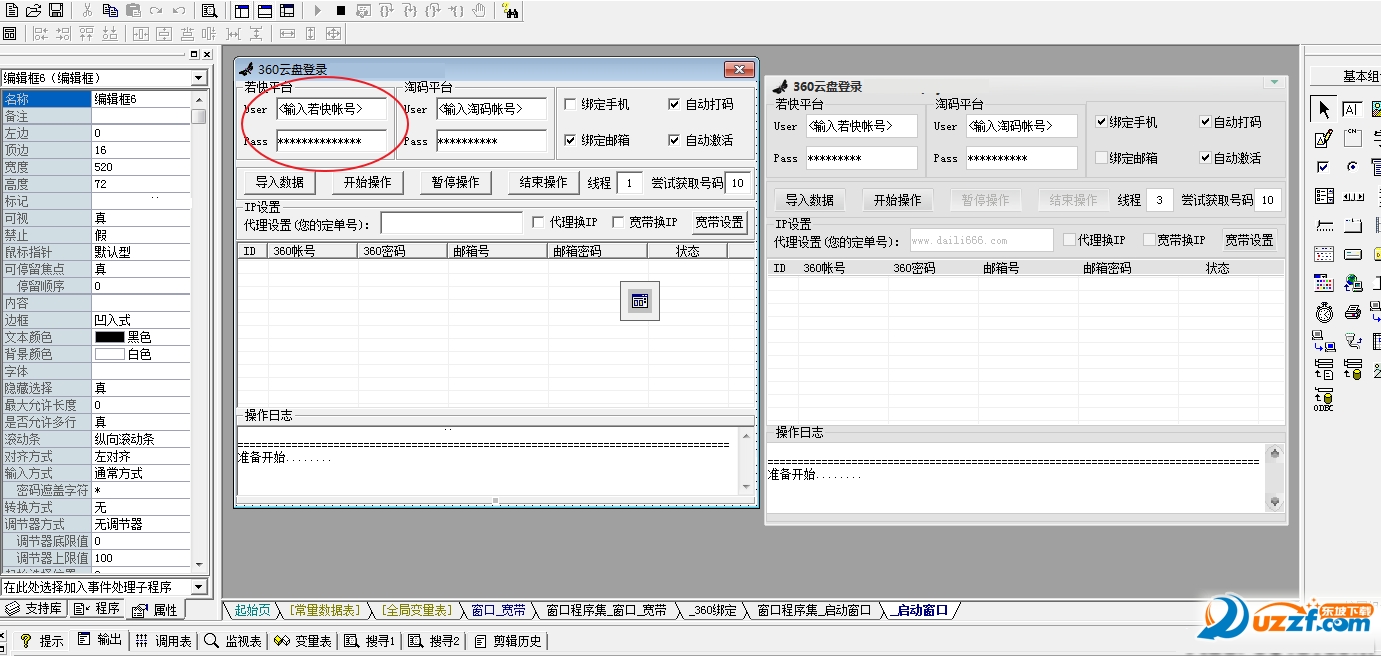Open the 程序 panel tab
Image resolution: width=1381 pixels, height=656 pixels.
click(96, 608)
